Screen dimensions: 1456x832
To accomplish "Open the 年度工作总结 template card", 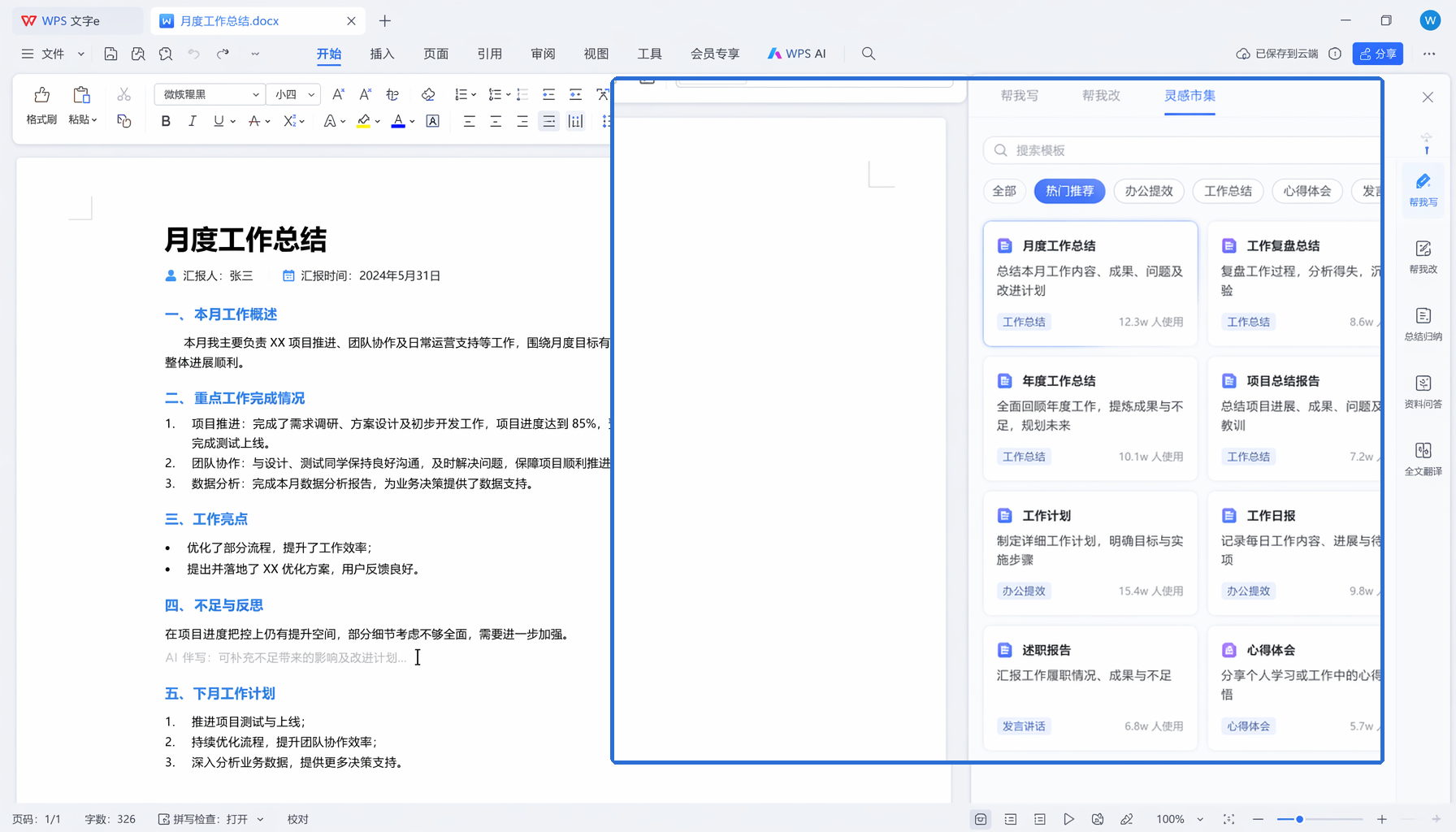I will [x=1090, y=418].
